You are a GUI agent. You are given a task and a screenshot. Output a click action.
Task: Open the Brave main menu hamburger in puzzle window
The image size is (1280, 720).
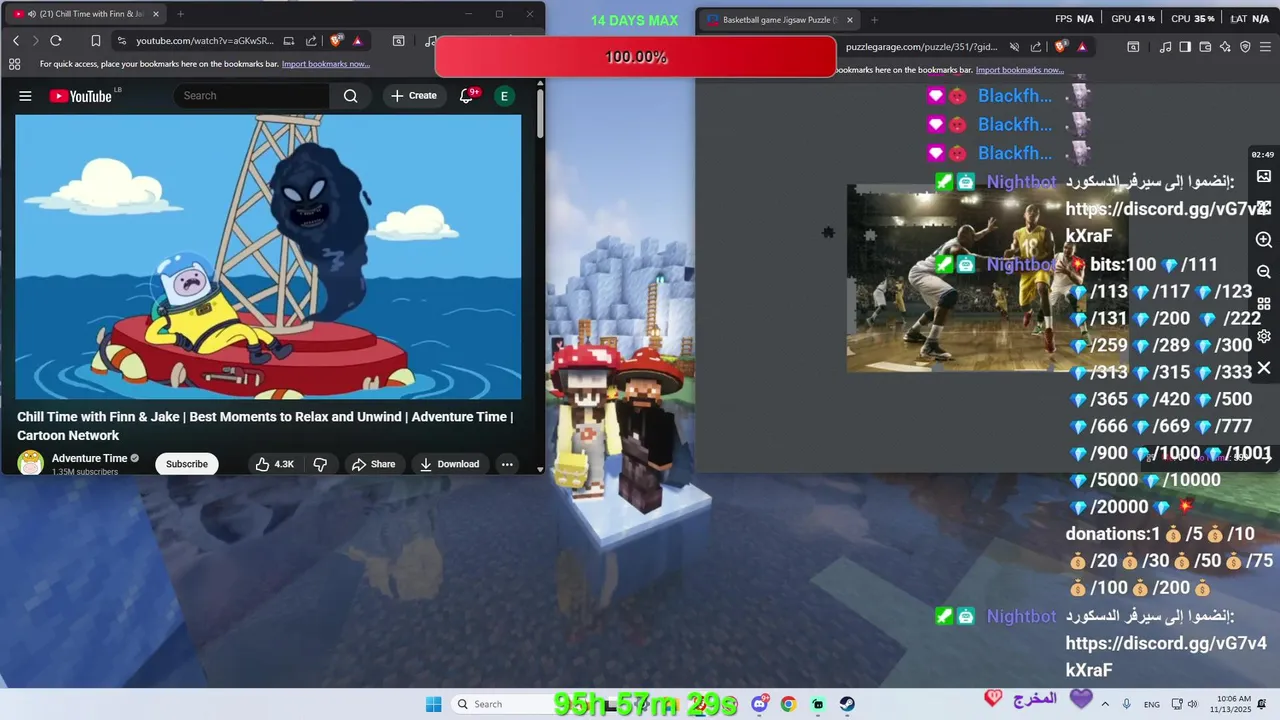tap(1265, 47)
